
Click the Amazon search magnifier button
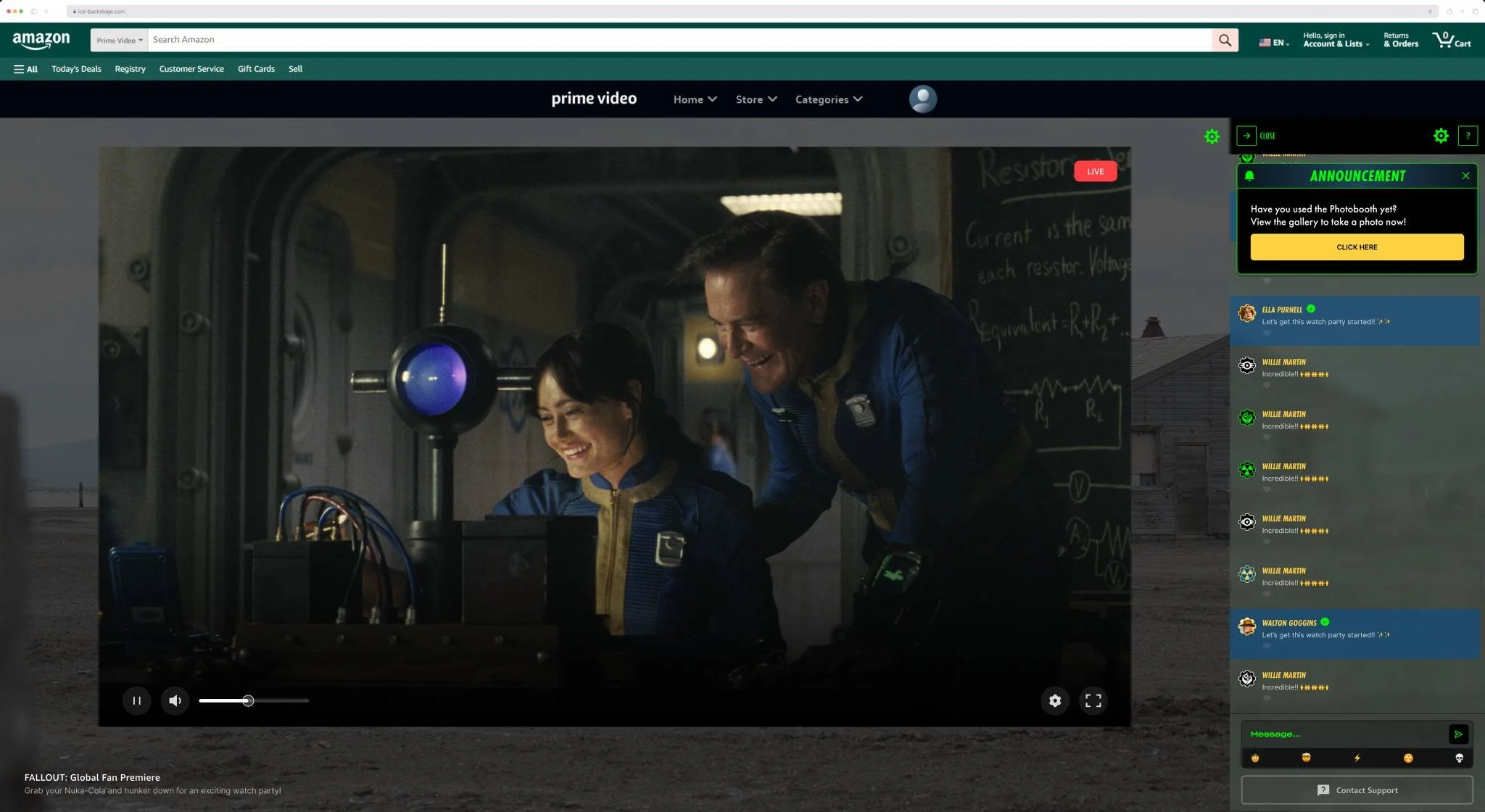[1225, 40]
